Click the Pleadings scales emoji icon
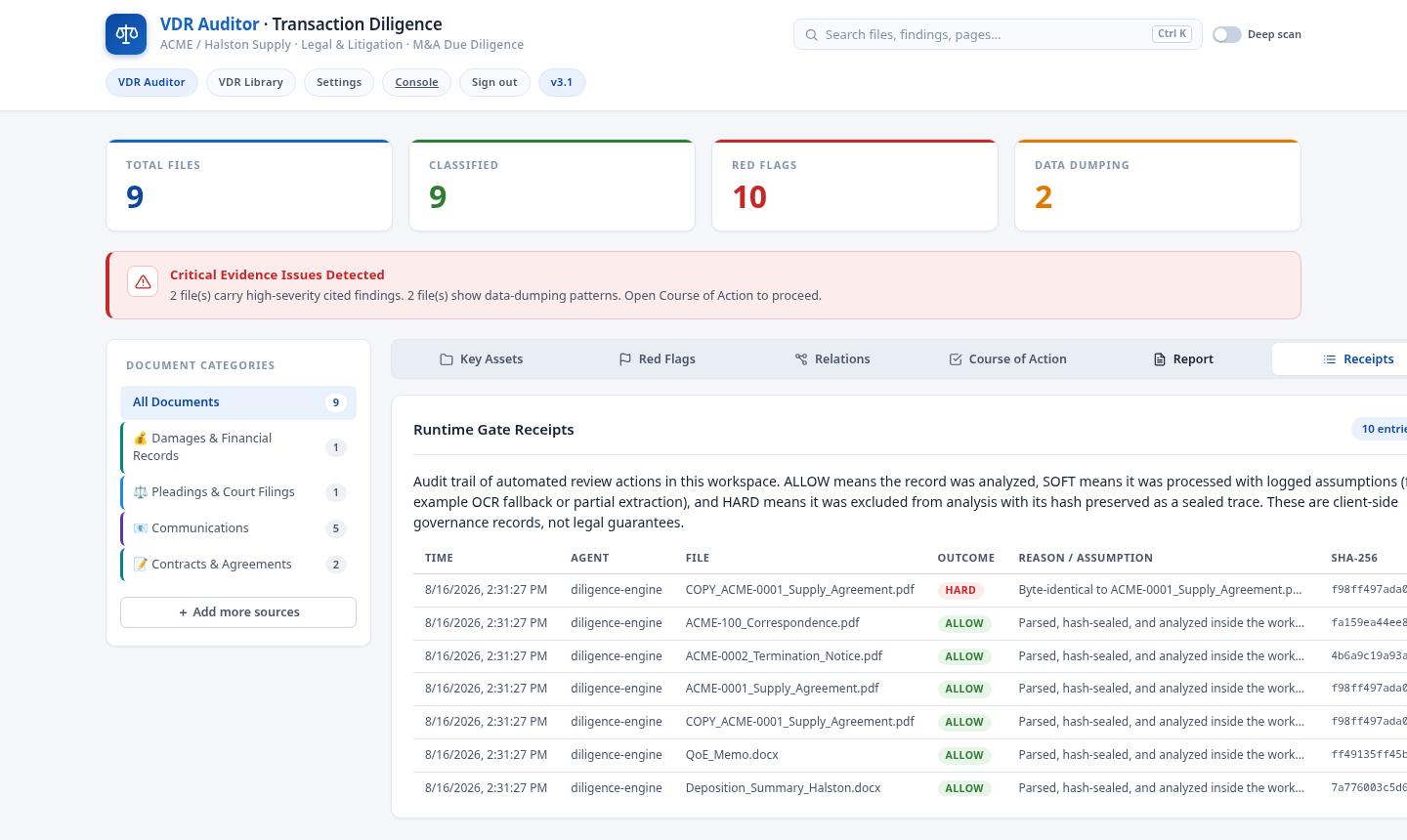 [141, 492]
